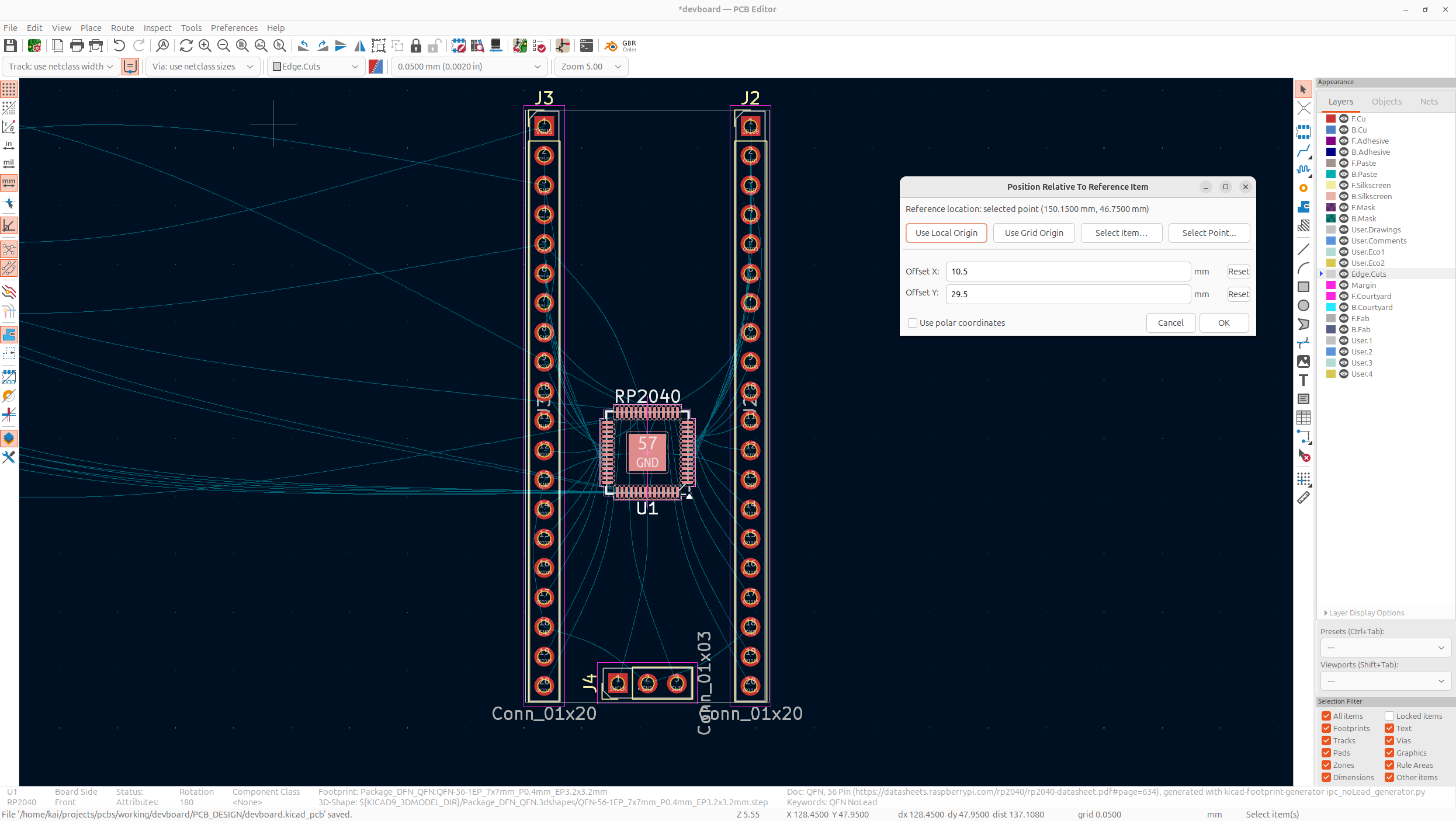Select the Draw Circle tool
Viewport: 1456px width, 821px height.
[x=1303, y=305]
